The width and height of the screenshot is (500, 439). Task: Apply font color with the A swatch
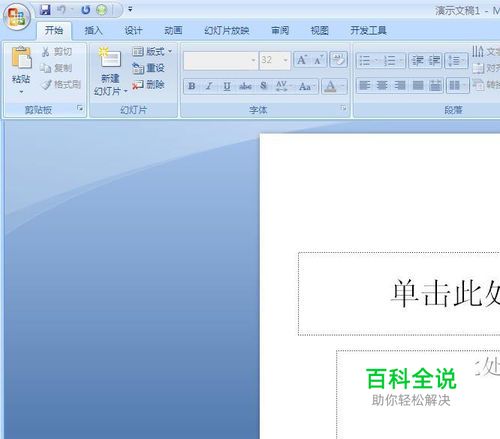pos(330,86)
